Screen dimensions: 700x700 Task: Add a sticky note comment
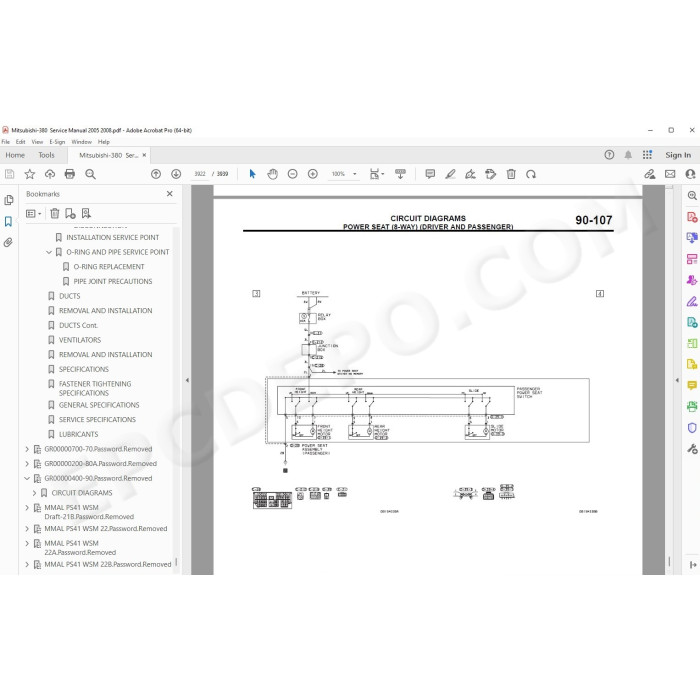click(x=430, y=174)
